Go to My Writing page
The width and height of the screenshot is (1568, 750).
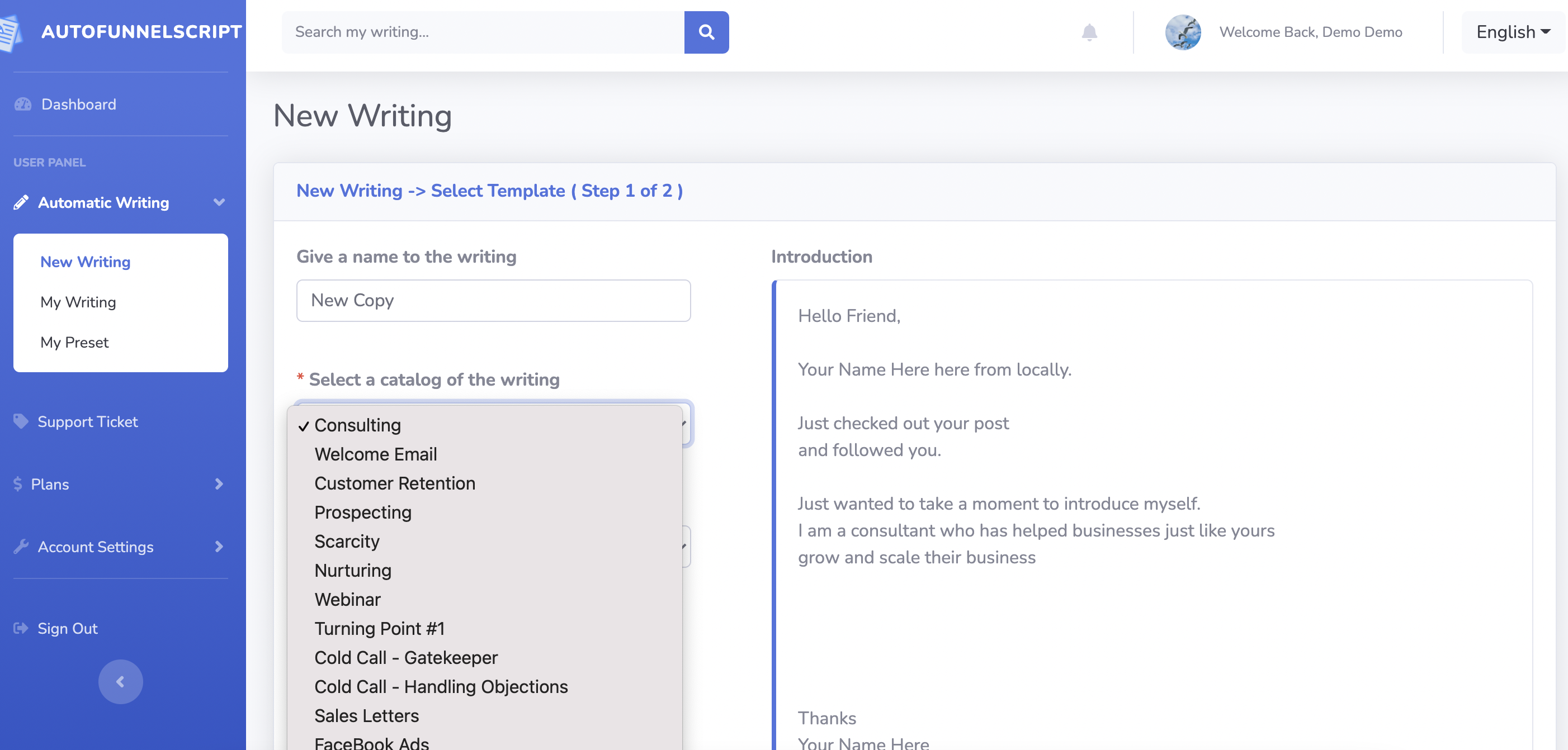[78, 302]
